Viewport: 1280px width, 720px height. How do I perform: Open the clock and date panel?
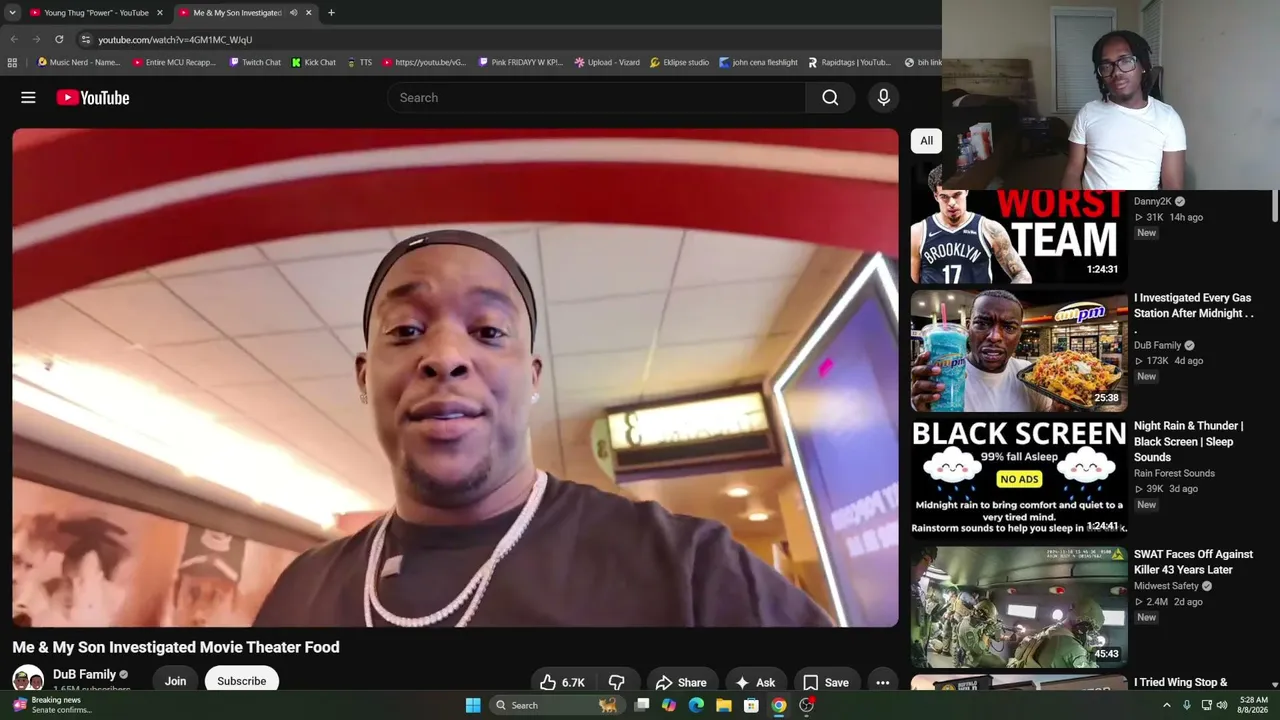(x=1254, y=705)
